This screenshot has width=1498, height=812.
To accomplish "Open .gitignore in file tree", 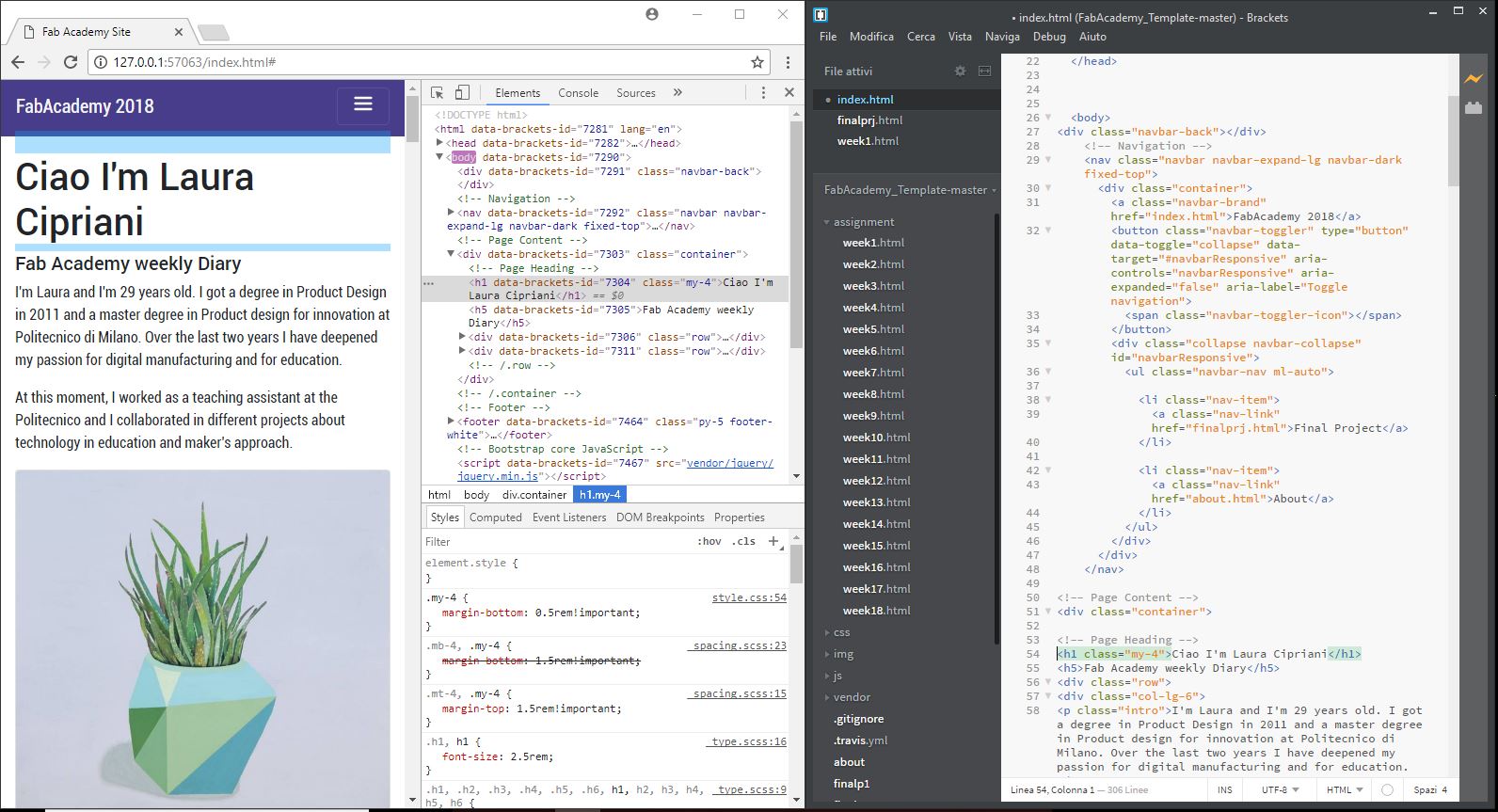I will click(858, 719).
